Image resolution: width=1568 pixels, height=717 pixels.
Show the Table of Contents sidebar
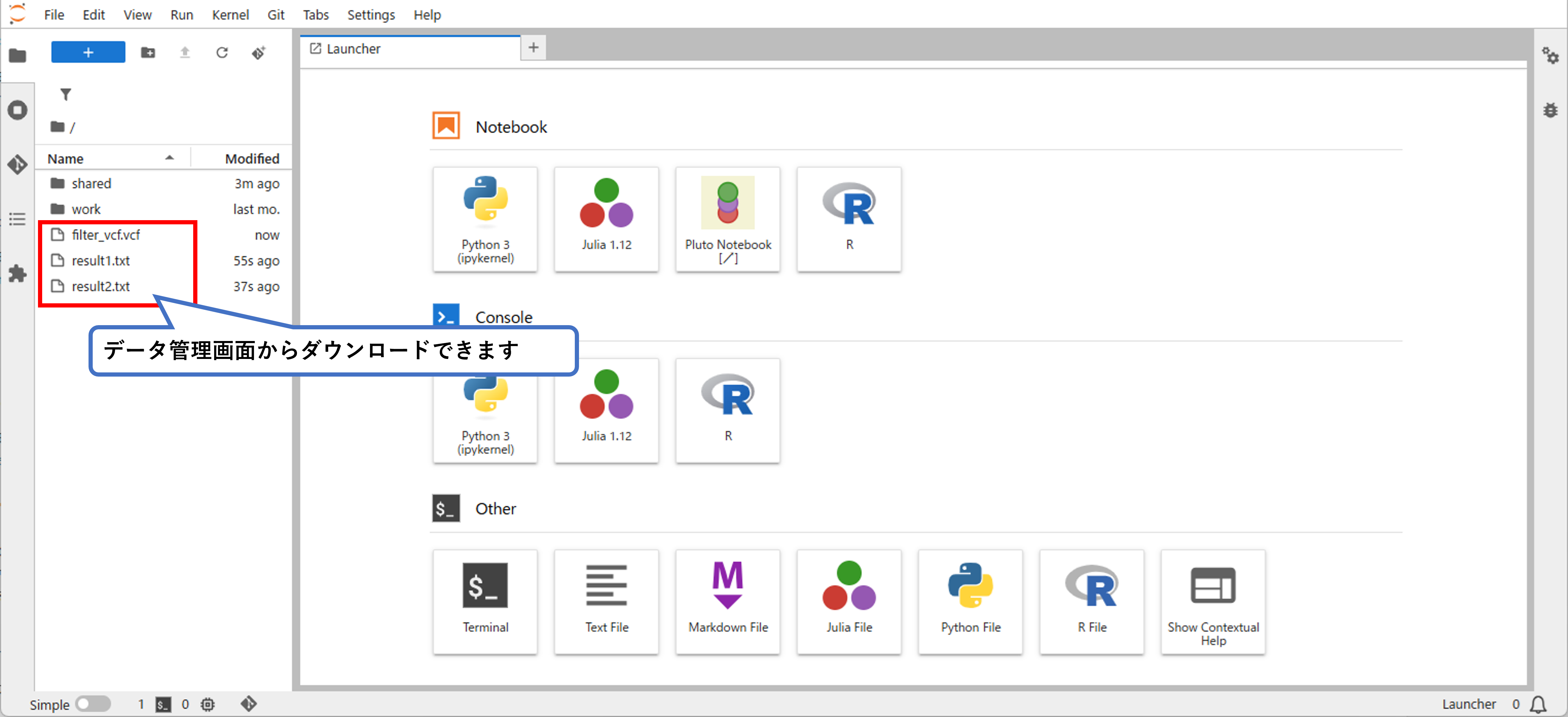point(18,219)
